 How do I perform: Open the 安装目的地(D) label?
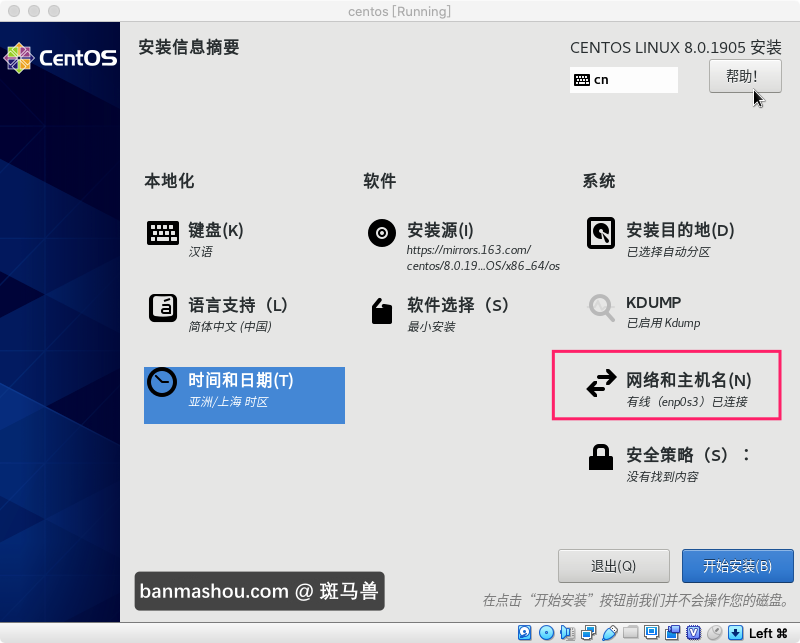(680, 230)
